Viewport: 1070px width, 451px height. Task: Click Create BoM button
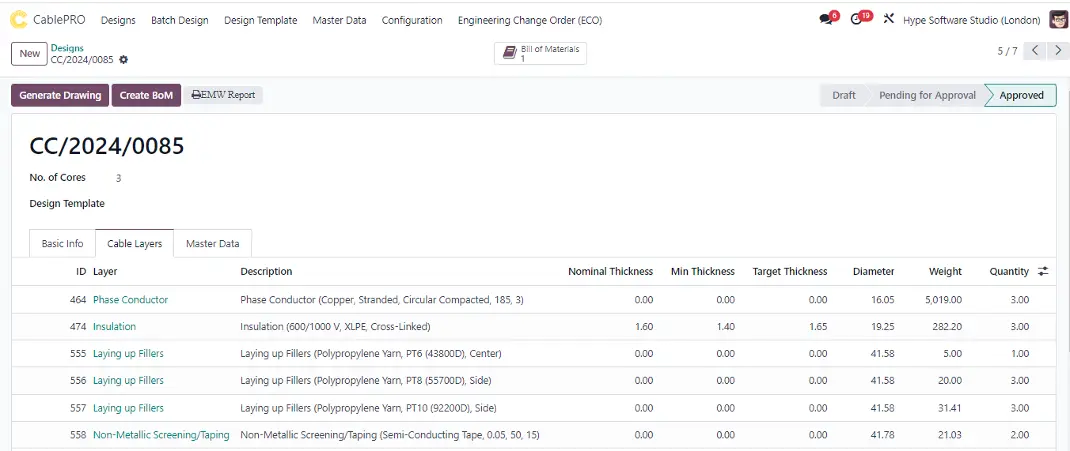pyautogui.click(x=146, y=96)
